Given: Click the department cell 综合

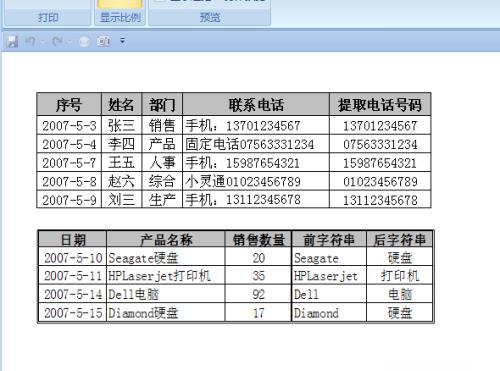Looking at the screenshot, I should (162, 181).
